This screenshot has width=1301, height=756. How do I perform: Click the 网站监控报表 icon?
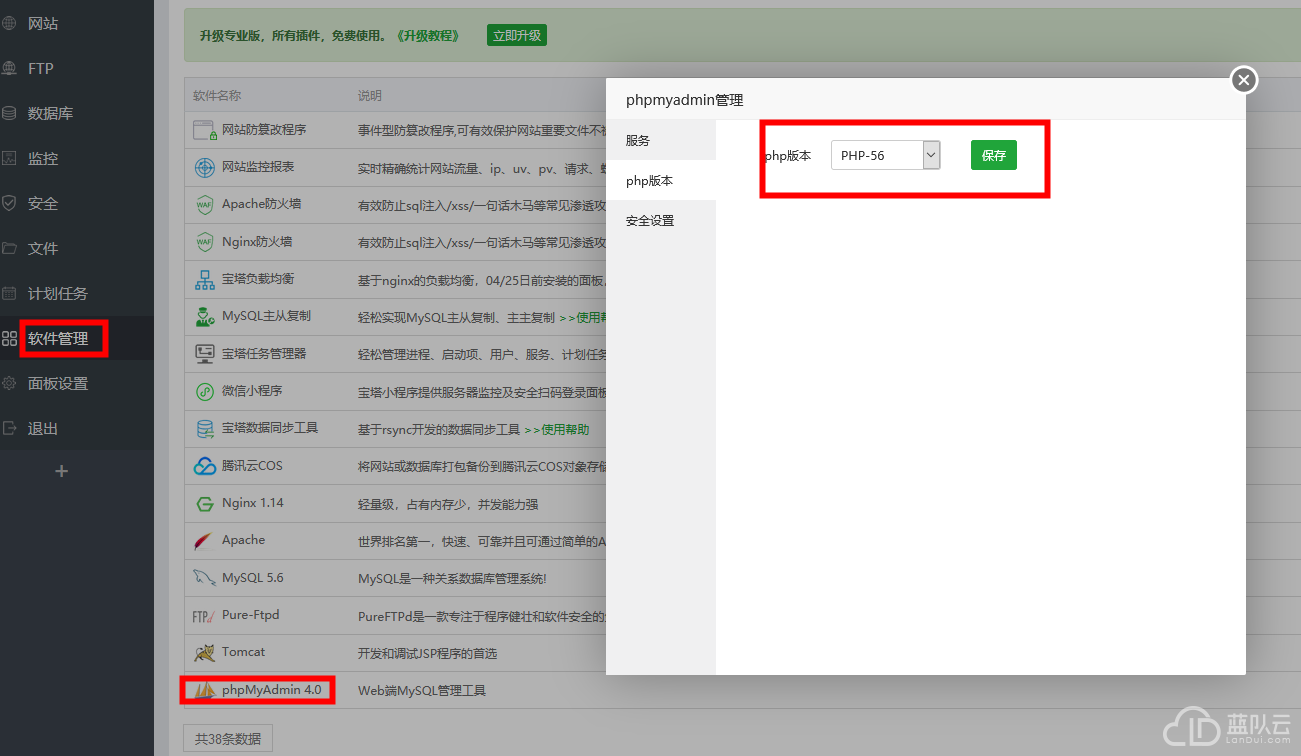[x=205, y=167]
